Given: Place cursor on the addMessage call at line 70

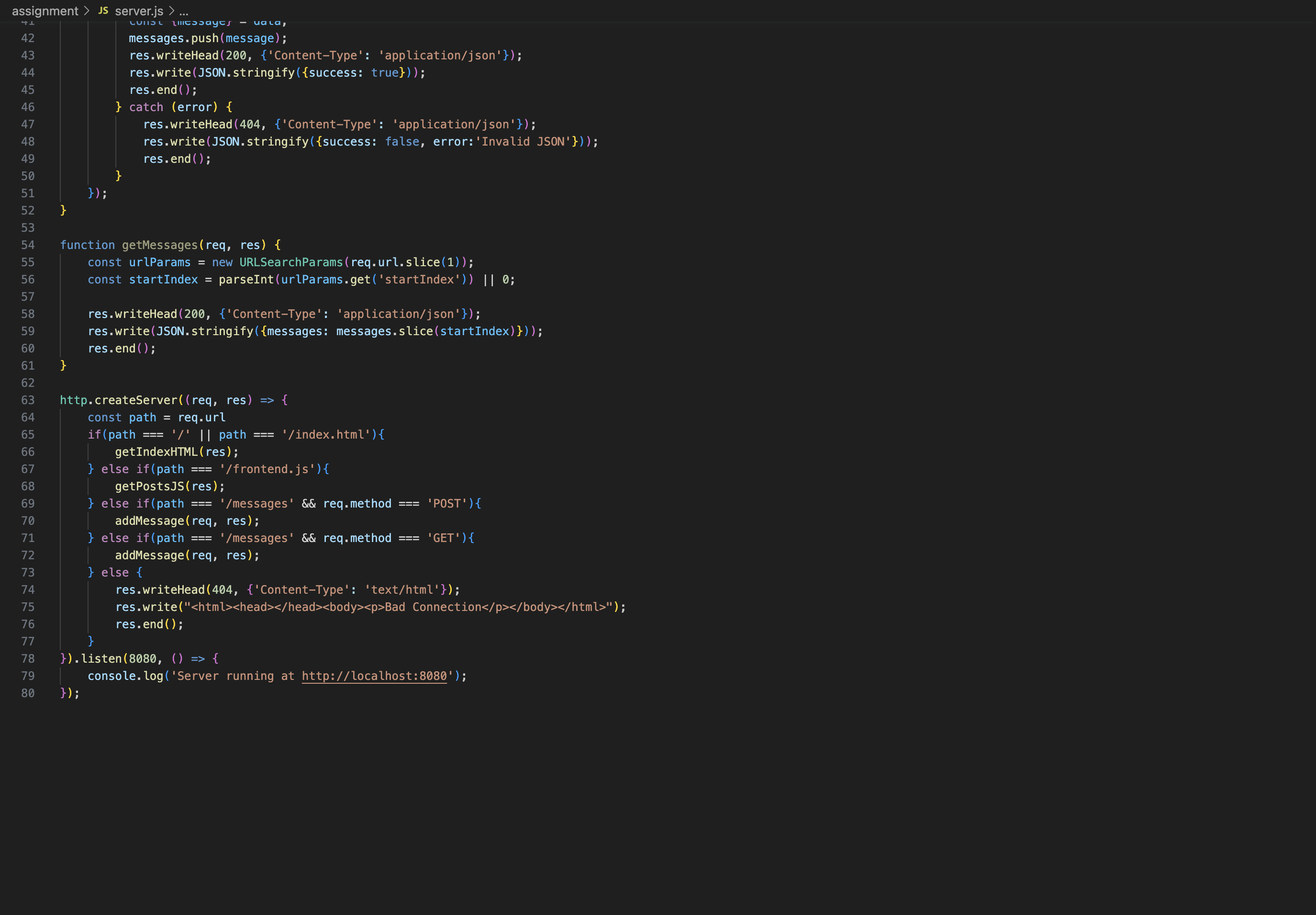Looking at the screenshot, I should pos(149,520).
